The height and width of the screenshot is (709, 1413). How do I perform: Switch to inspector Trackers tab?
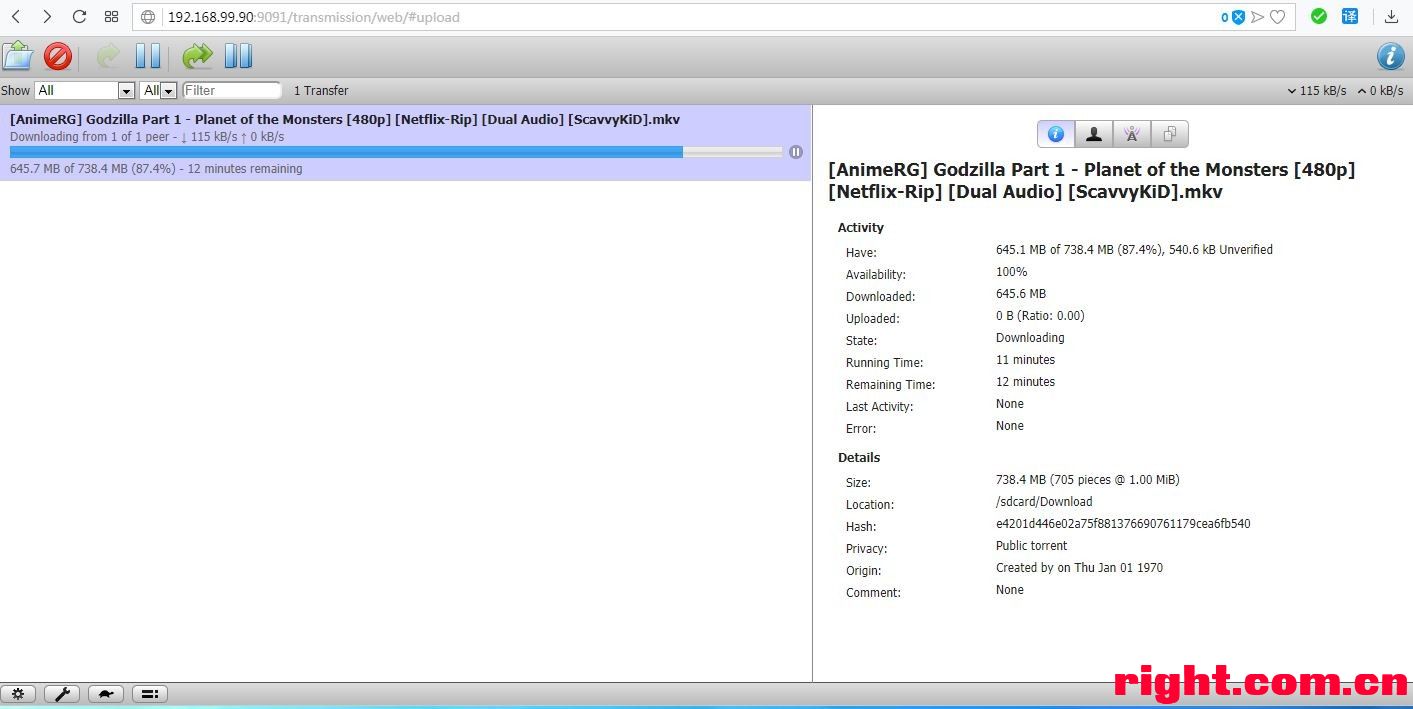[x=1132, y=134]
